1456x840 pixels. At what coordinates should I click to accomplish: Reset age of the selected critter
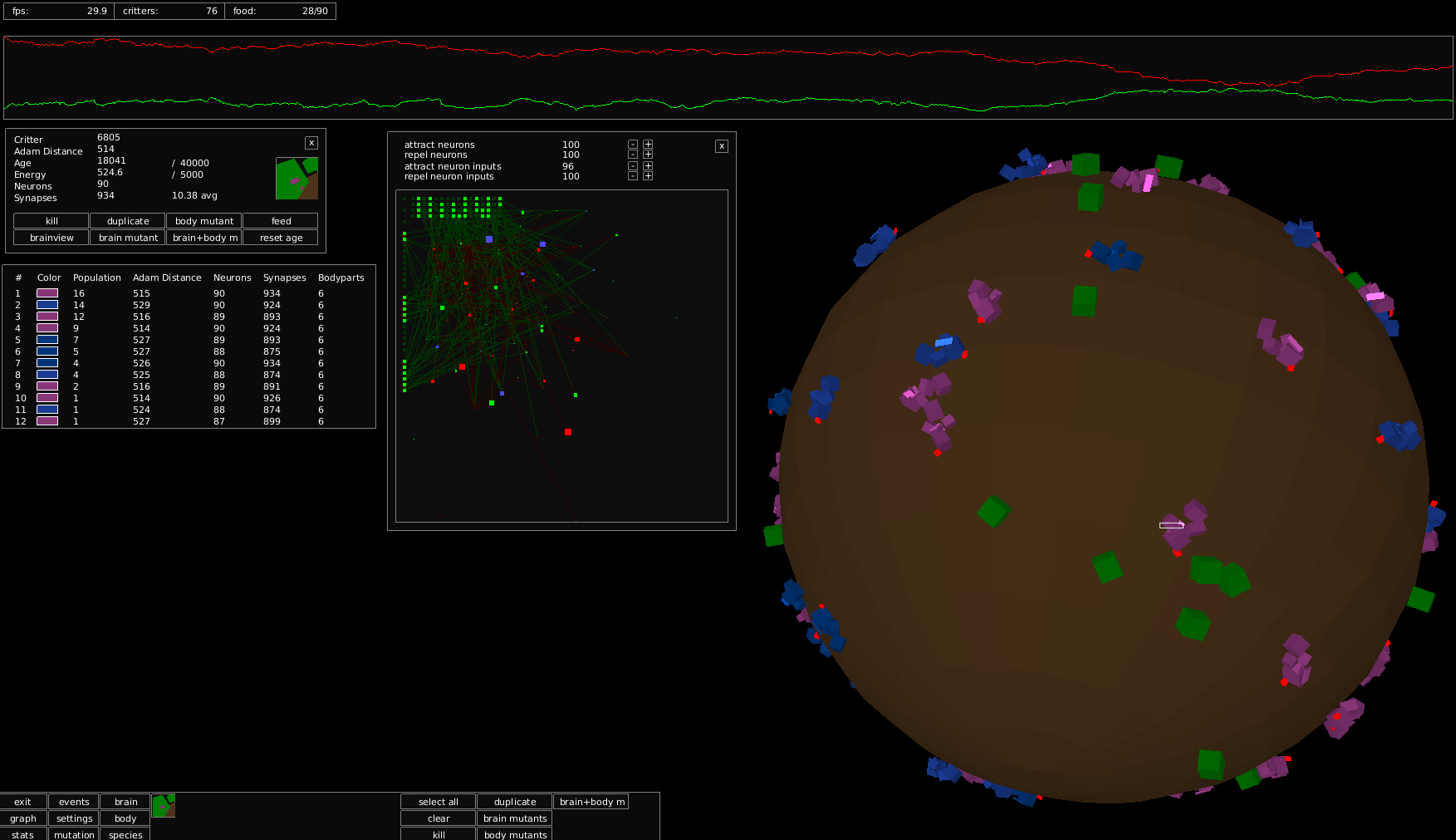(281, 238)
